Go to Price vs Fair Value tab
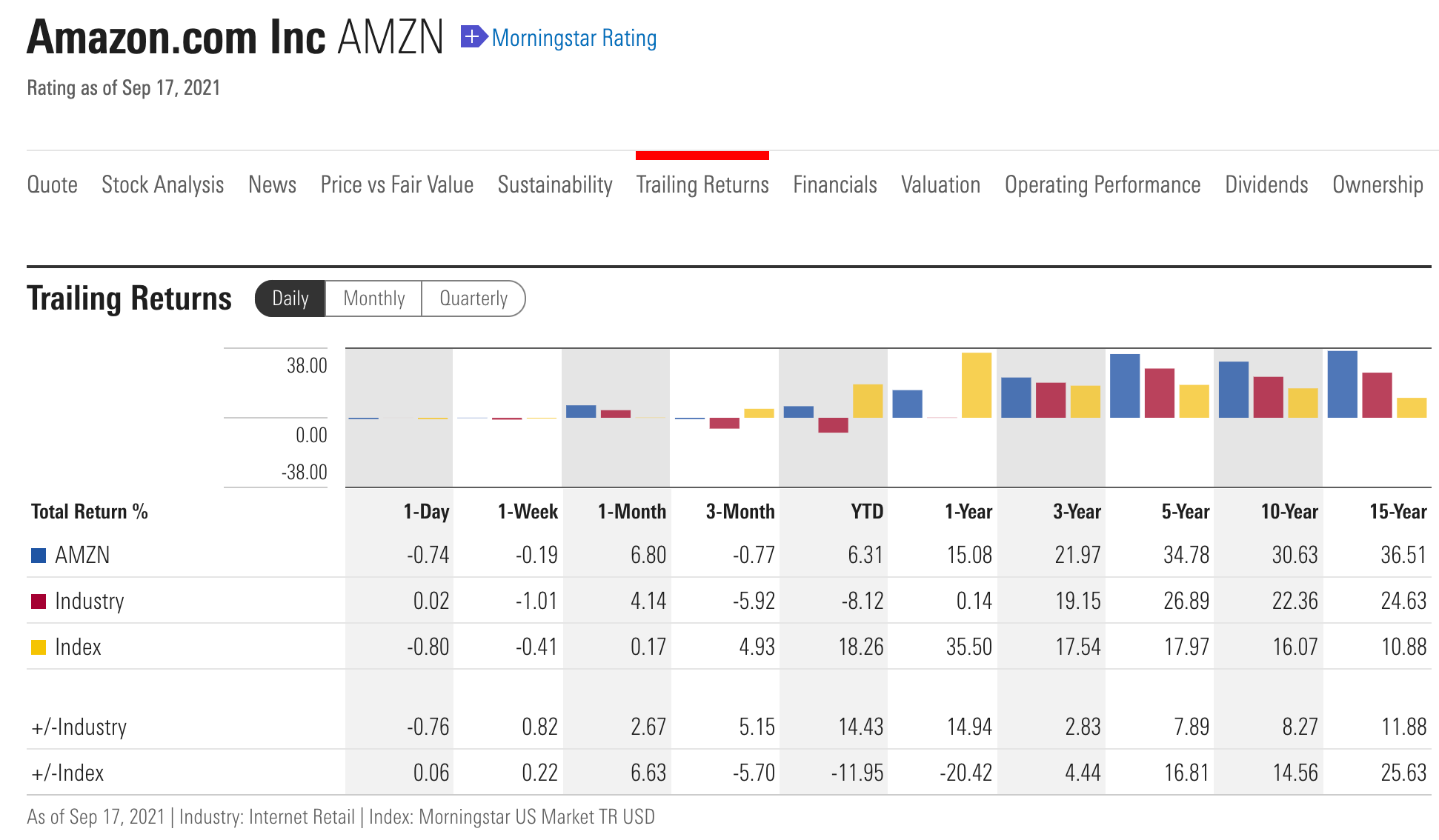The width and height of the screenshot is (1439, 840). (x=397, y=184)
